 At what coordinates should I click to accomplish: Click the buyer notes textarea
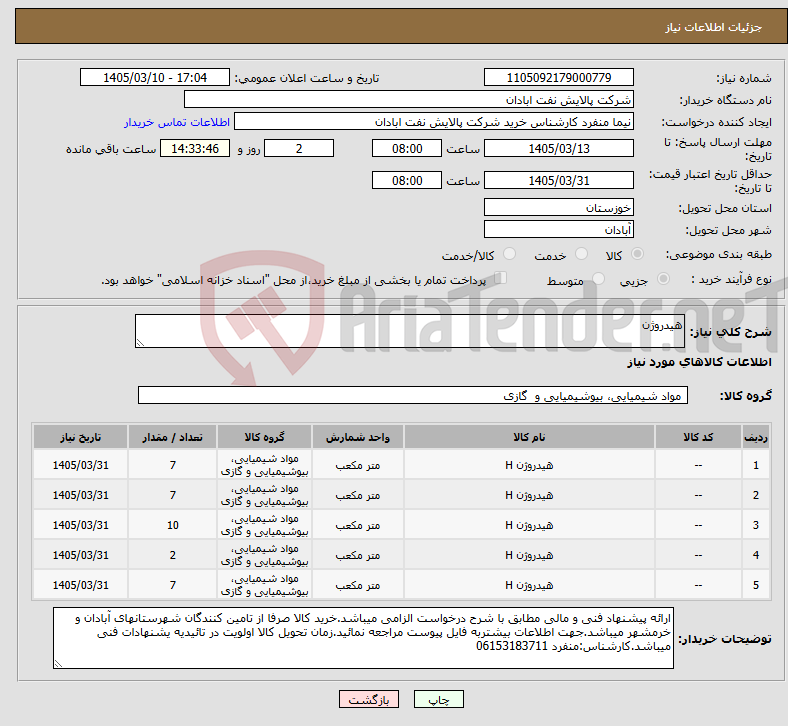363,638
